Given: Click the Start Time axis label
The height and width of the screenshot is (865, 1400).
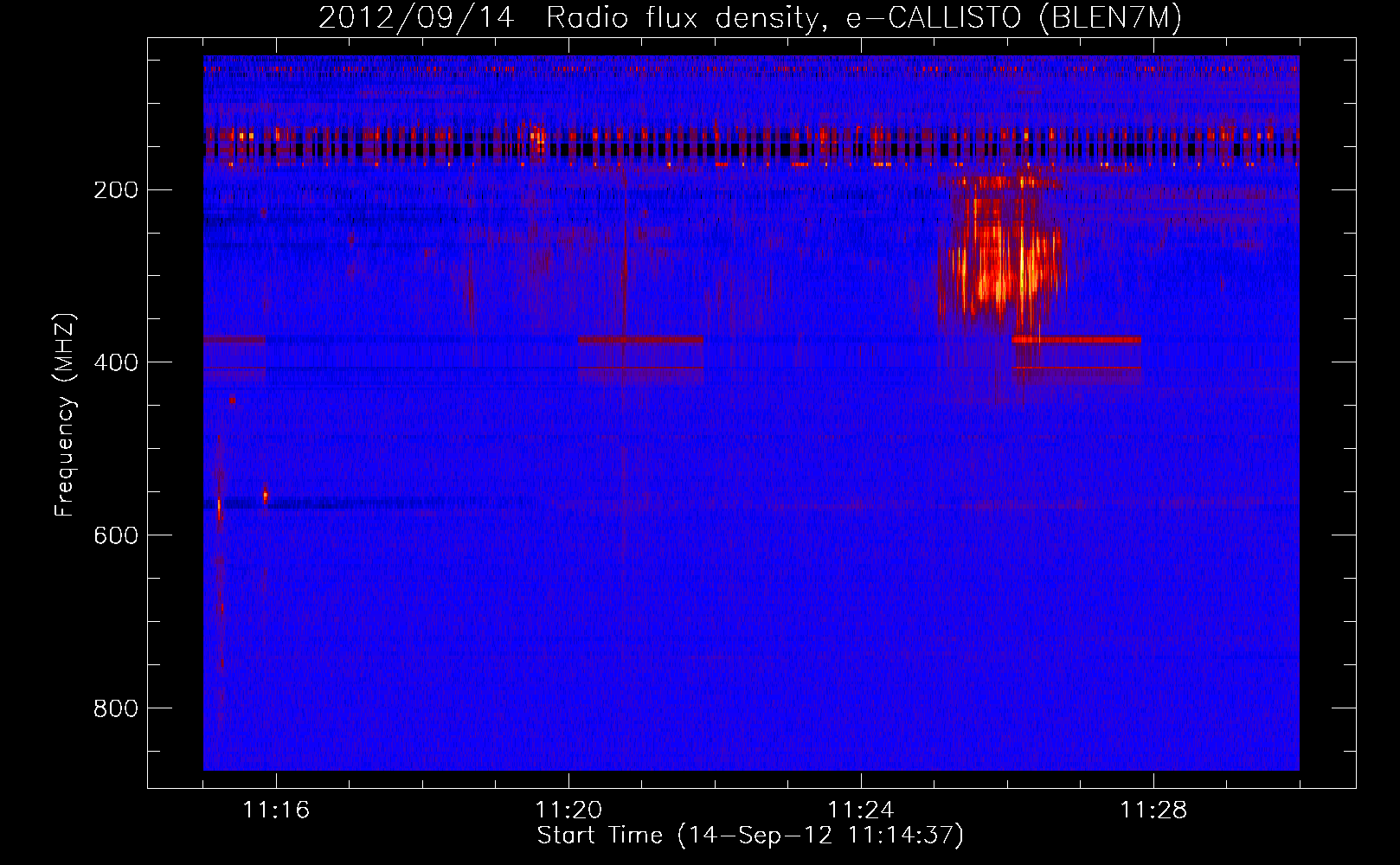Looking at the screenshot, I should (x=750, y=836).
